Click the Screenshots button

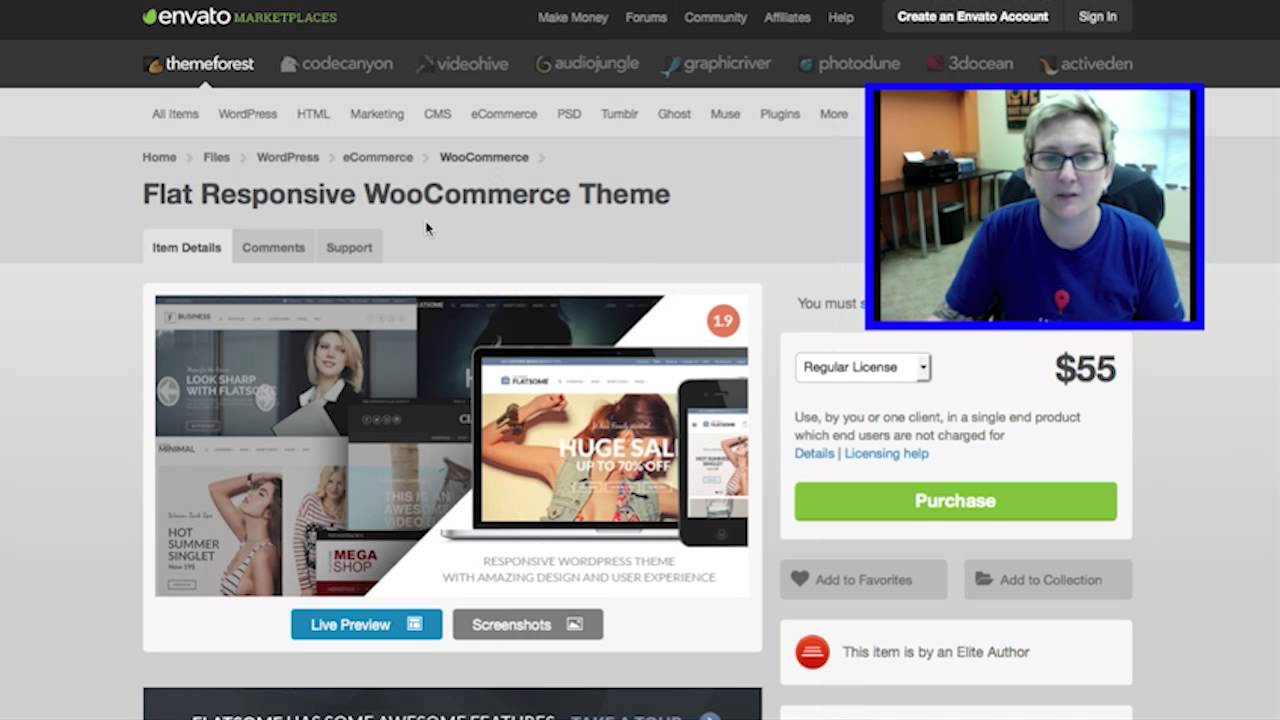(x=528, y=624)
